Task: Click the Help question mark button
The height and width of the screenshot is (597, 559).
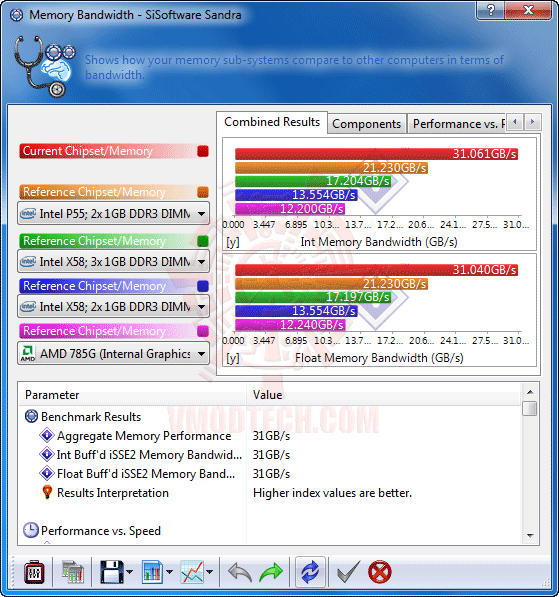Action: point(490,10)
